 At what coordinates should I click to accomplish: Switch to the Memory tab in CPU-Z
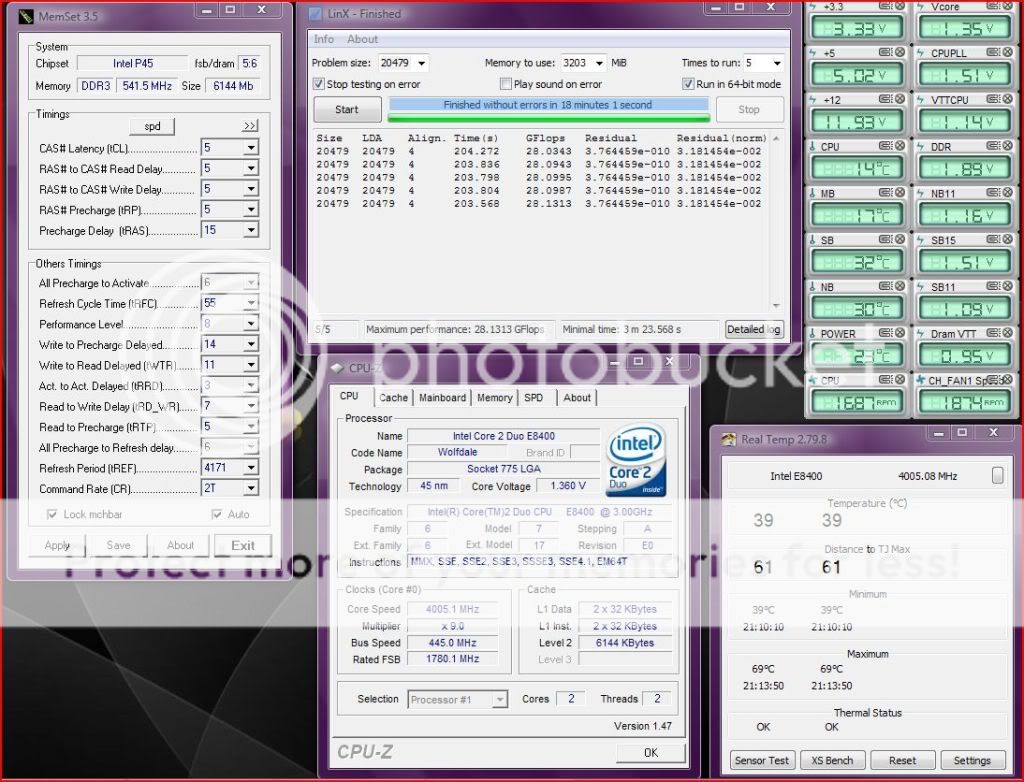click(x=494, y=397)
